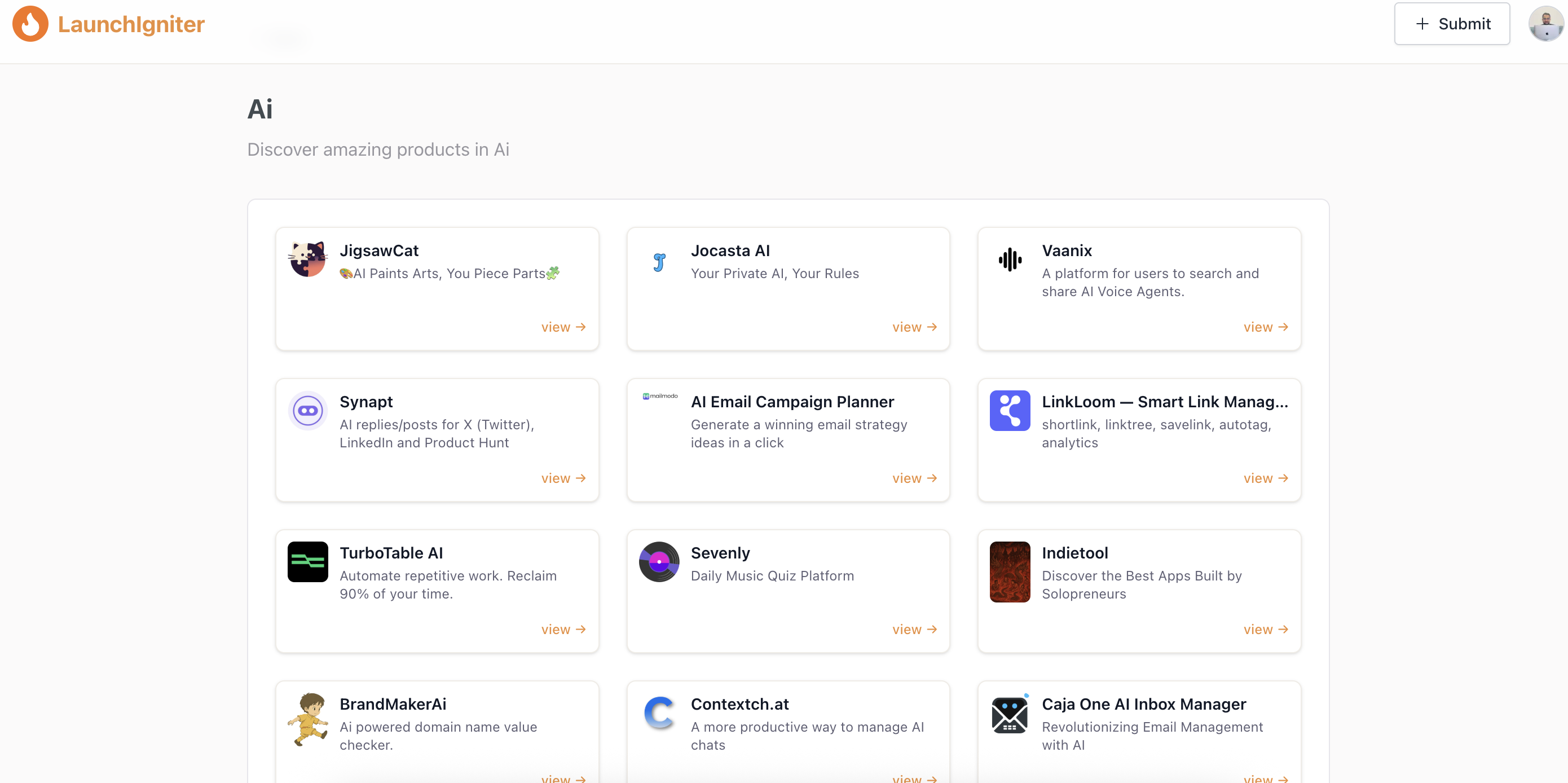Click view link on JigsawCat card
Image resolution: width=1568 pixels, height=783 pixels.
coord(563,327)
